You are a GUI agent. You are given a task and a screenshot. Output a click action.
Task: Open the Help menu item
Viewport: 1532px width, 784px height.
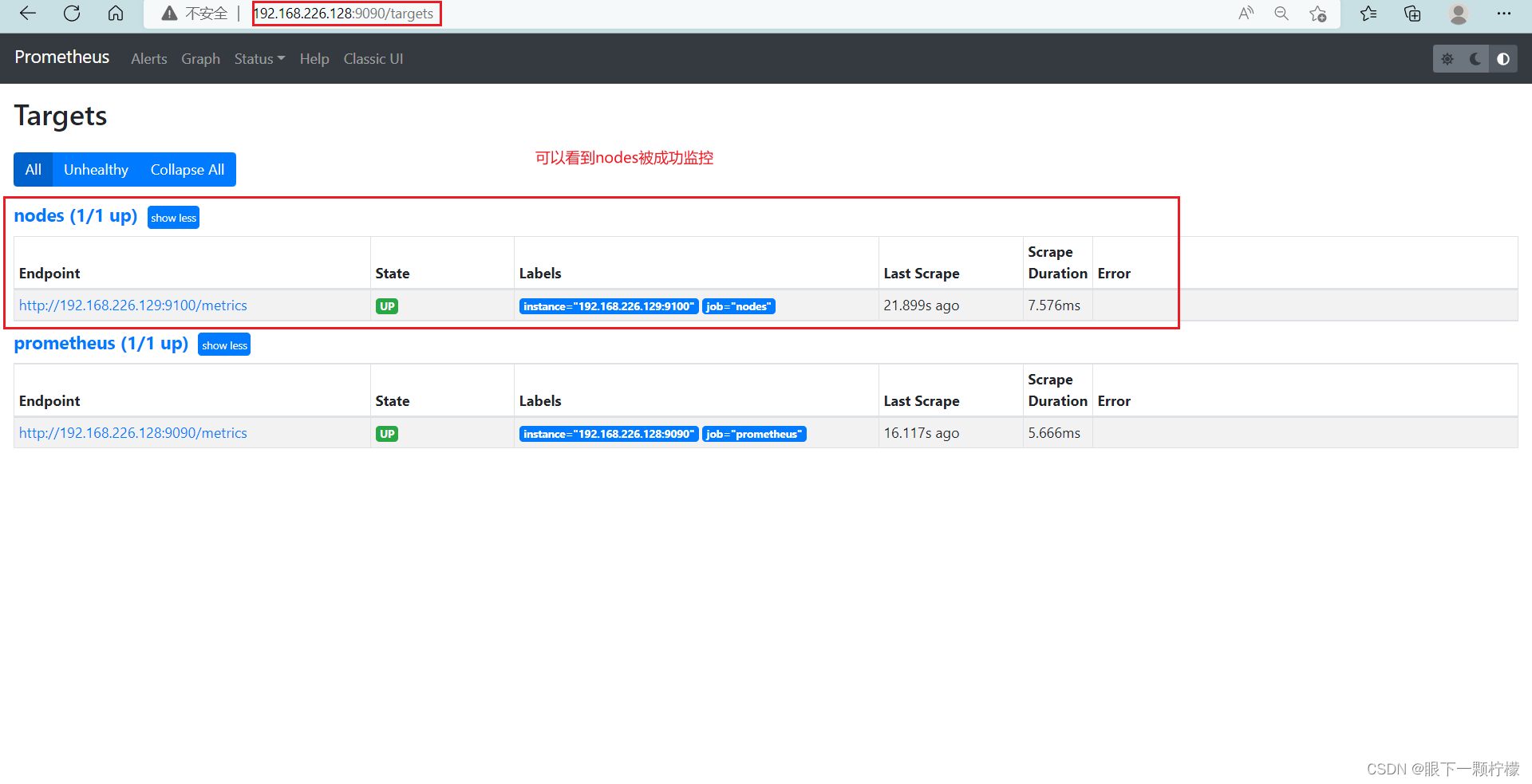tap(314, 59)
